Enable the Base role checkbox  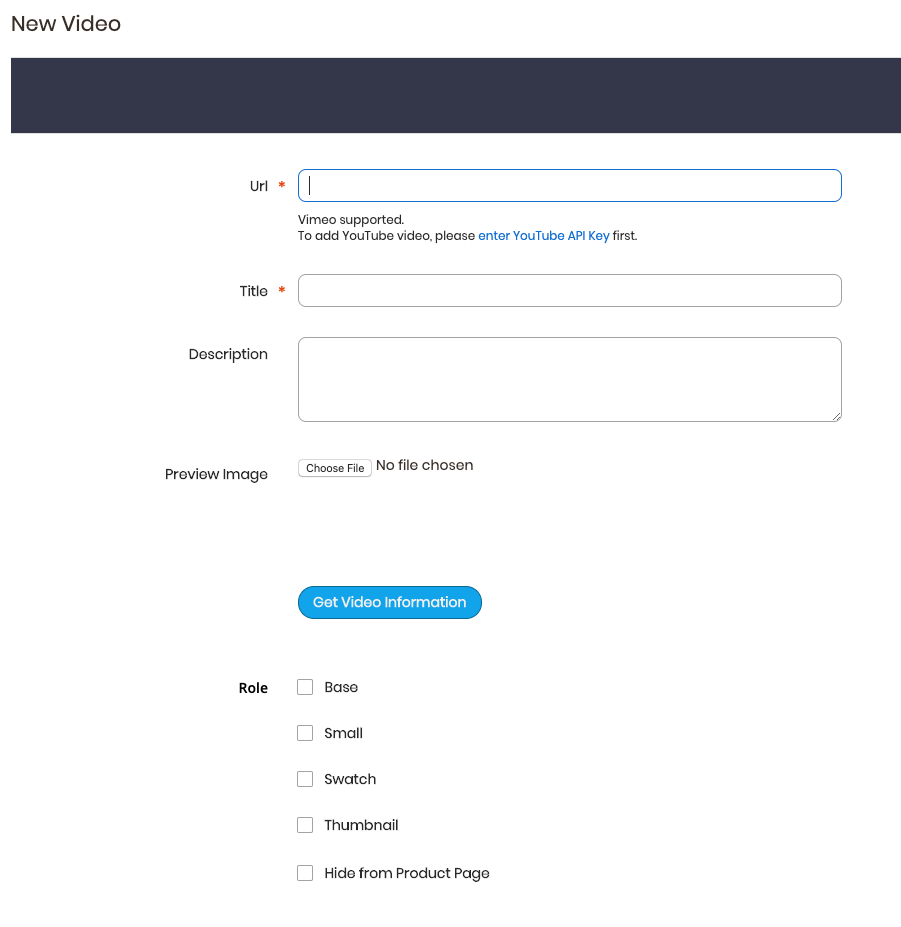coord(305,687)
